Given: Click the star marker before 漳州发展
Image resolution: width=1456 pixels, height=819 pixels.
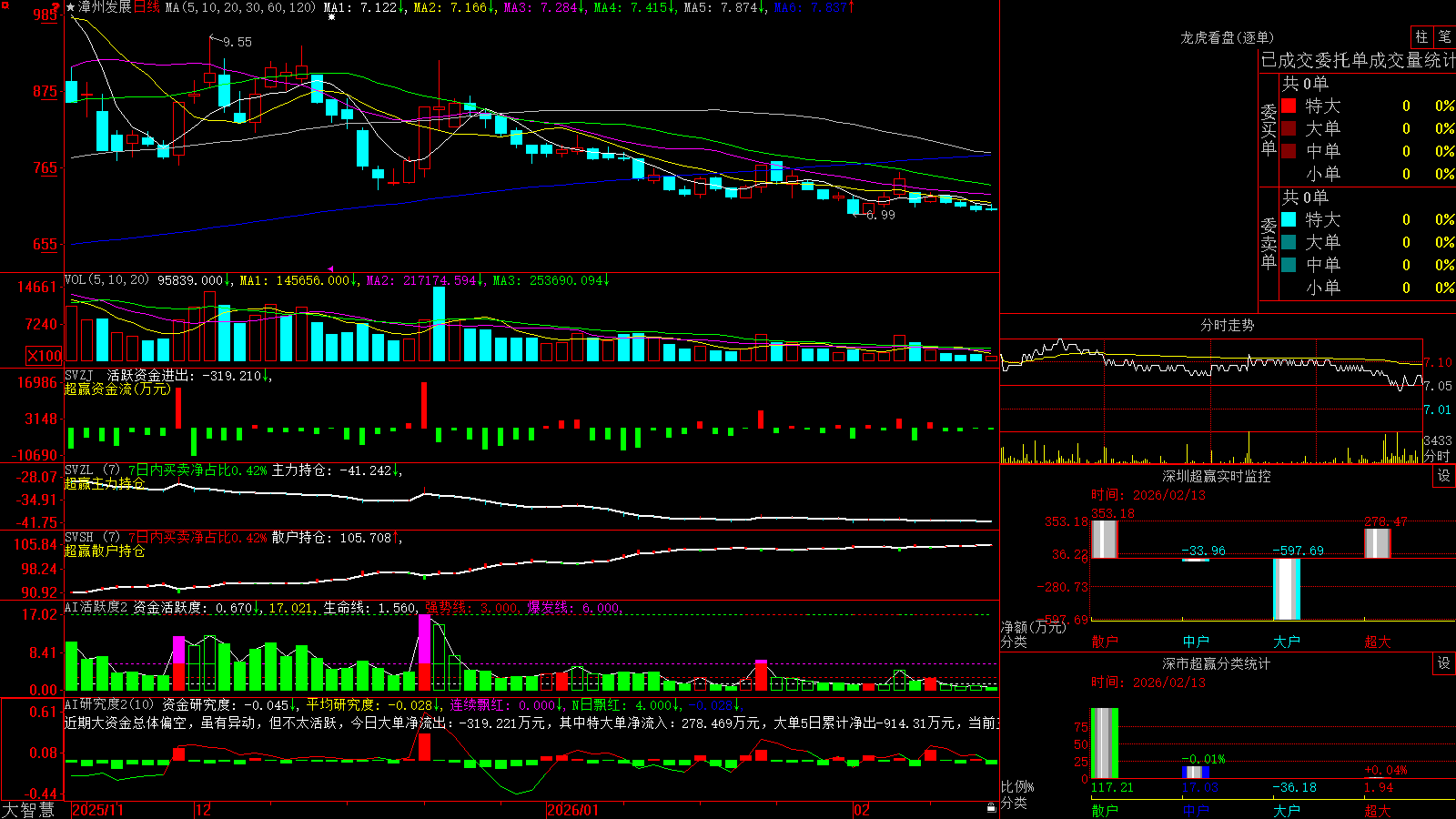Looking at the screenshot, I should pyautogui.click(x=71, y=7).
